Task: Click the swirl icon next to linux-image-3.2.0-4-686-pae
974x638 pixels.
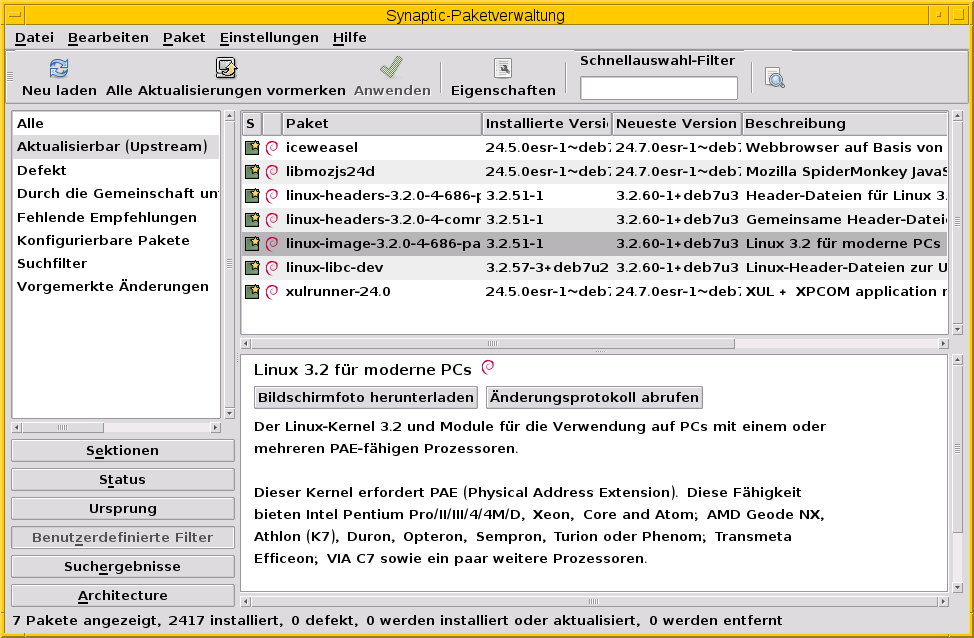Action: click(271, 243)
